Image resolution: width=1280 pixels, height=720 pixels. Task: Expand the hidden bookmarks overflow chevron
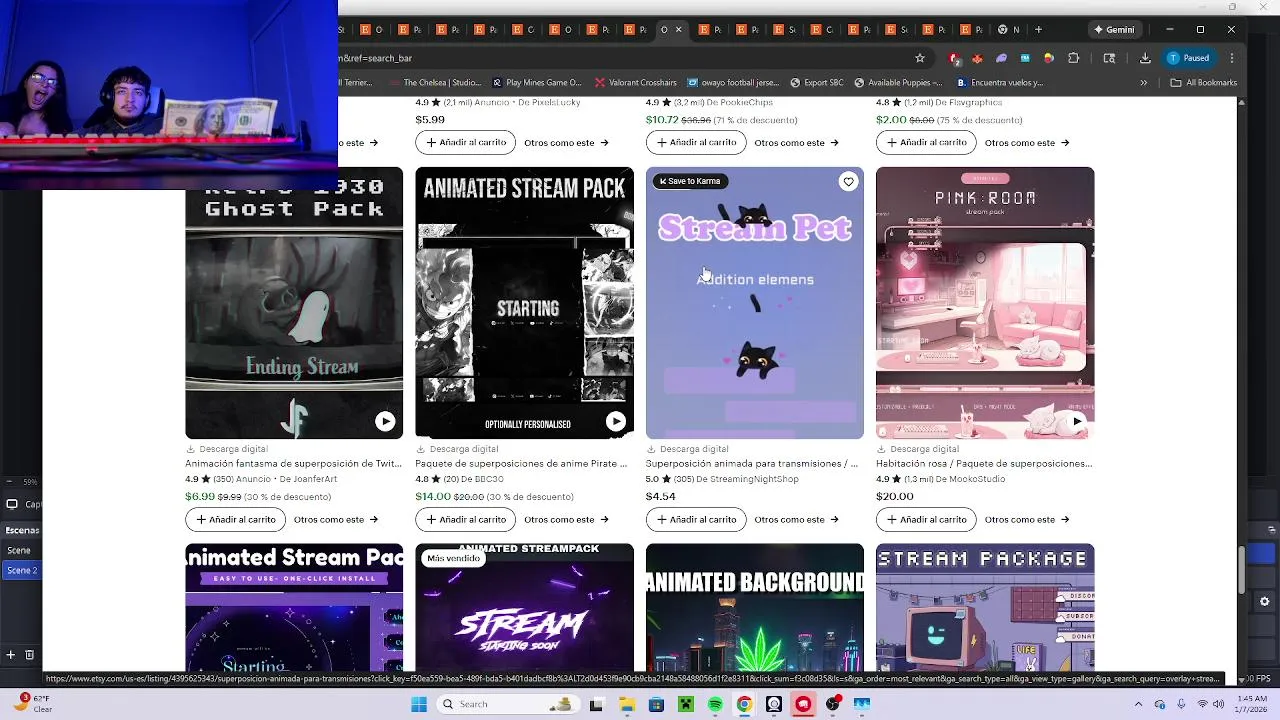tap(1143, 83)
